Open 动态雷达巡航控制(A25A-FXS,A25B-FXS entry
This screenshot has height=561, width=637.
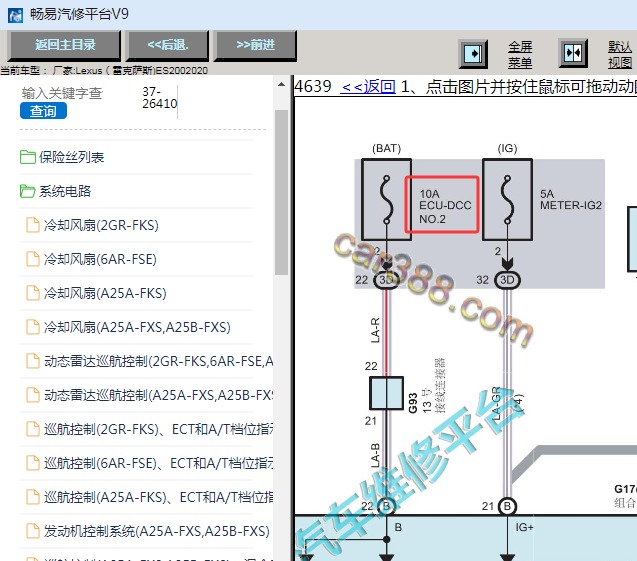coord(158,395)
